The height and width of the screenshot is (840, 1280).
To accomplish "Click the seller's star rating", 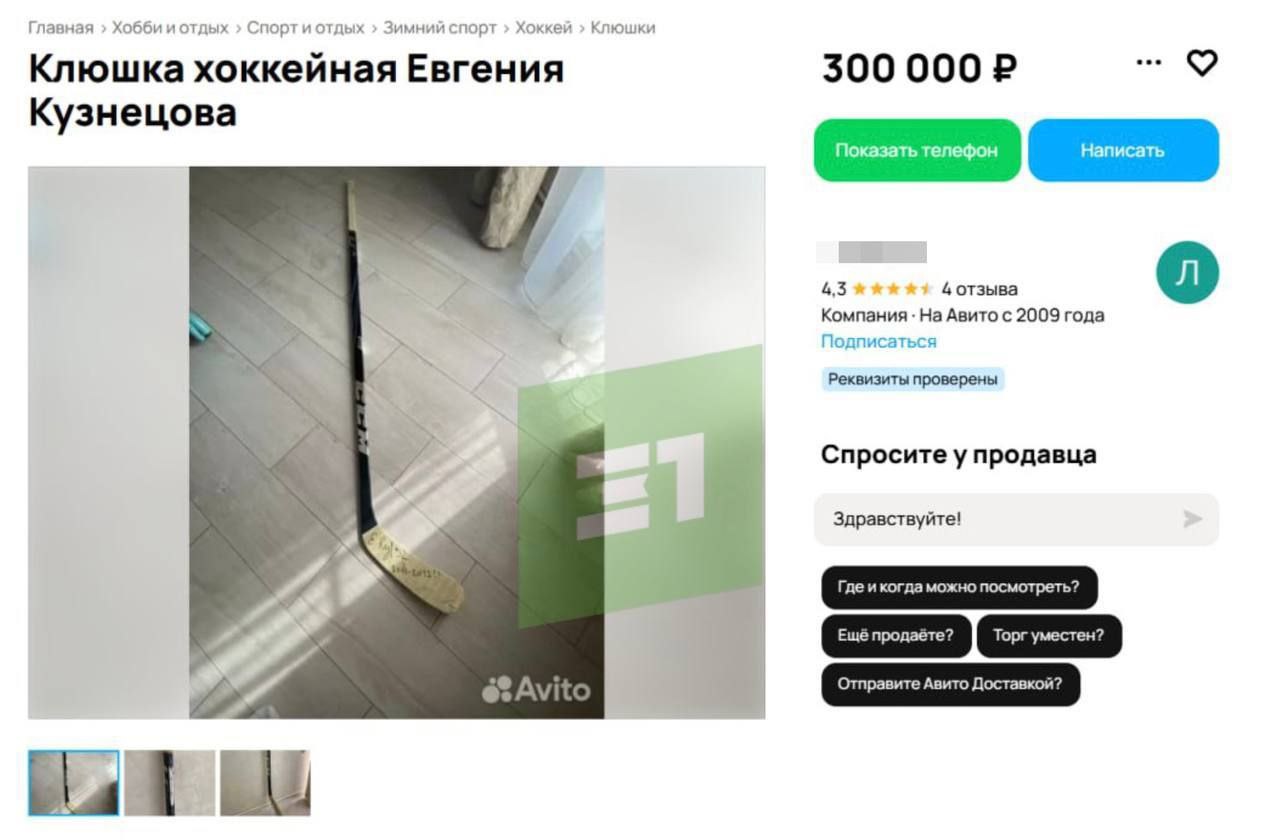I will pos(892,289).
